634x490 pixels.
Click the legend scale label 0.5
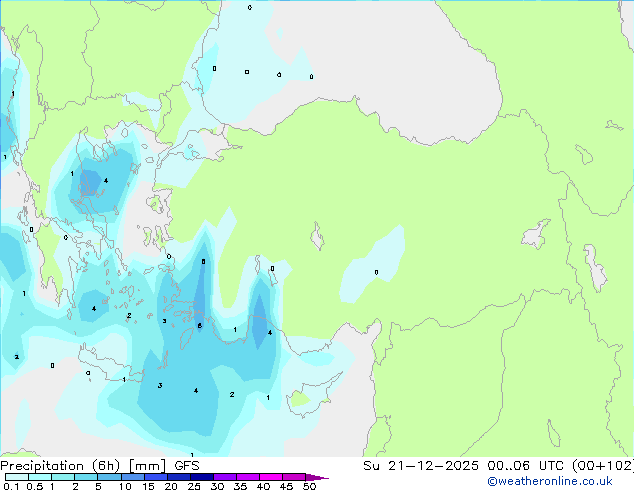tap(35, 486)
